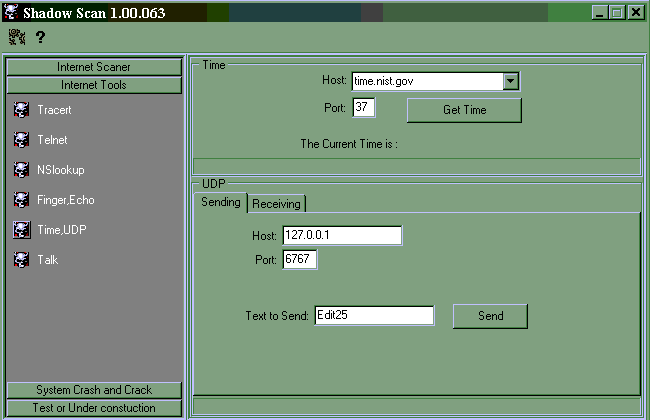
Task: Click the skull icon beside Telnet
Action: point(21,140)
